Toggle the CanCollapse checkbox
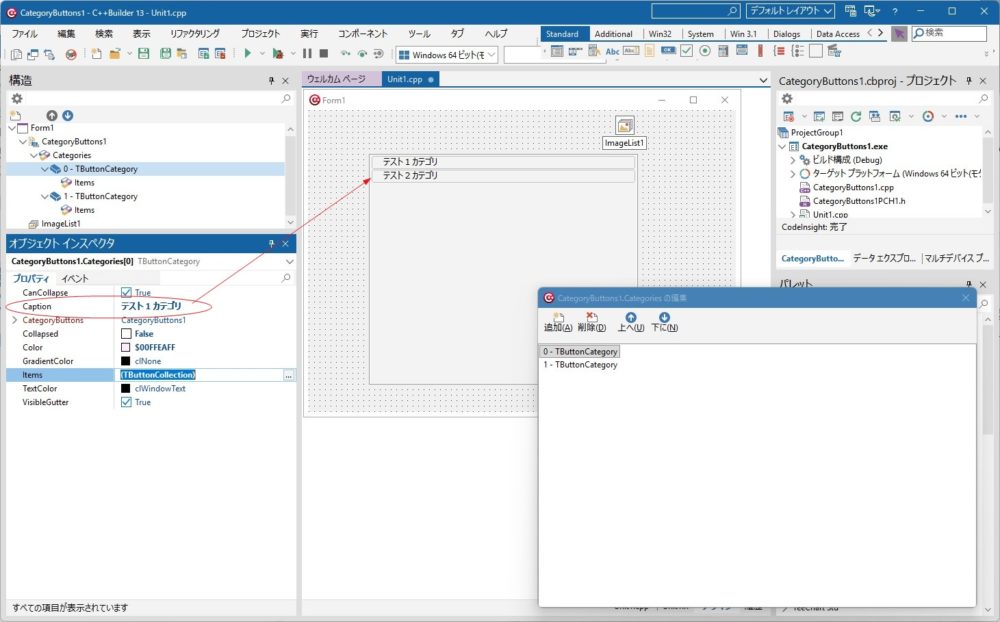The height and width of the screenshot is (622, 1000). tap(126, 293)
